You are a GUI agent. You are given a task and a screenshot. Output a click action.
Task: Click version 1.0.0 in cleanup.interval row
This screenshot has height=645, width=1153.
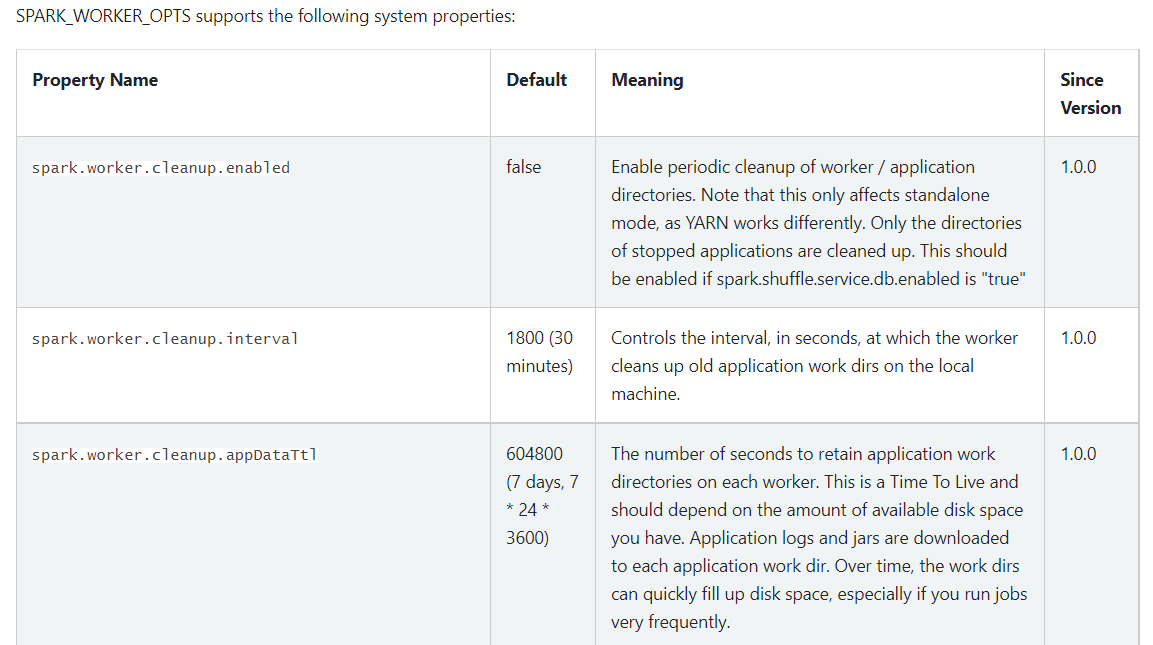(1078, 338)
